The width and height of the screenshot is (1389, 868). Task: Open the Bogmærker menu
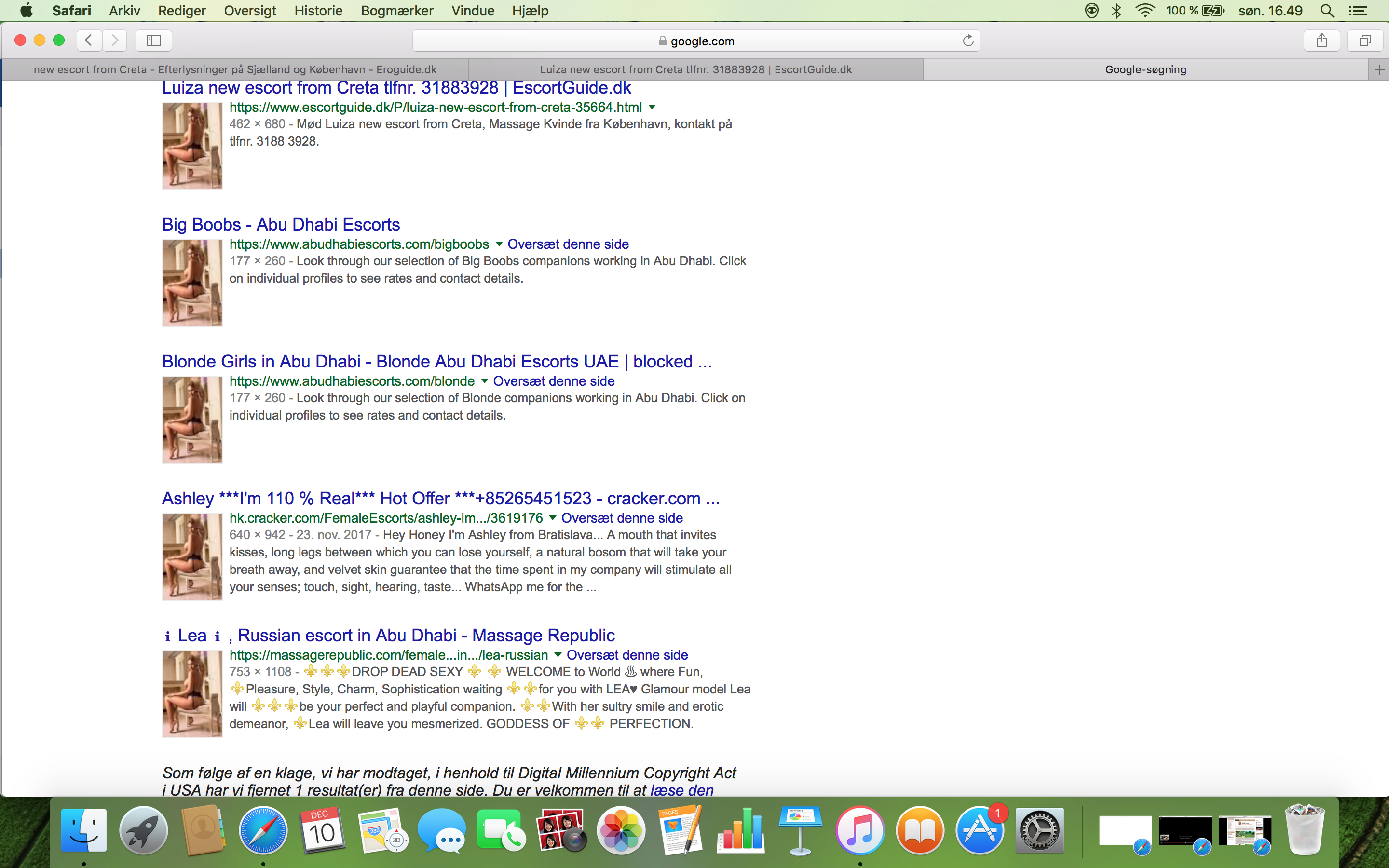[396, 10]
